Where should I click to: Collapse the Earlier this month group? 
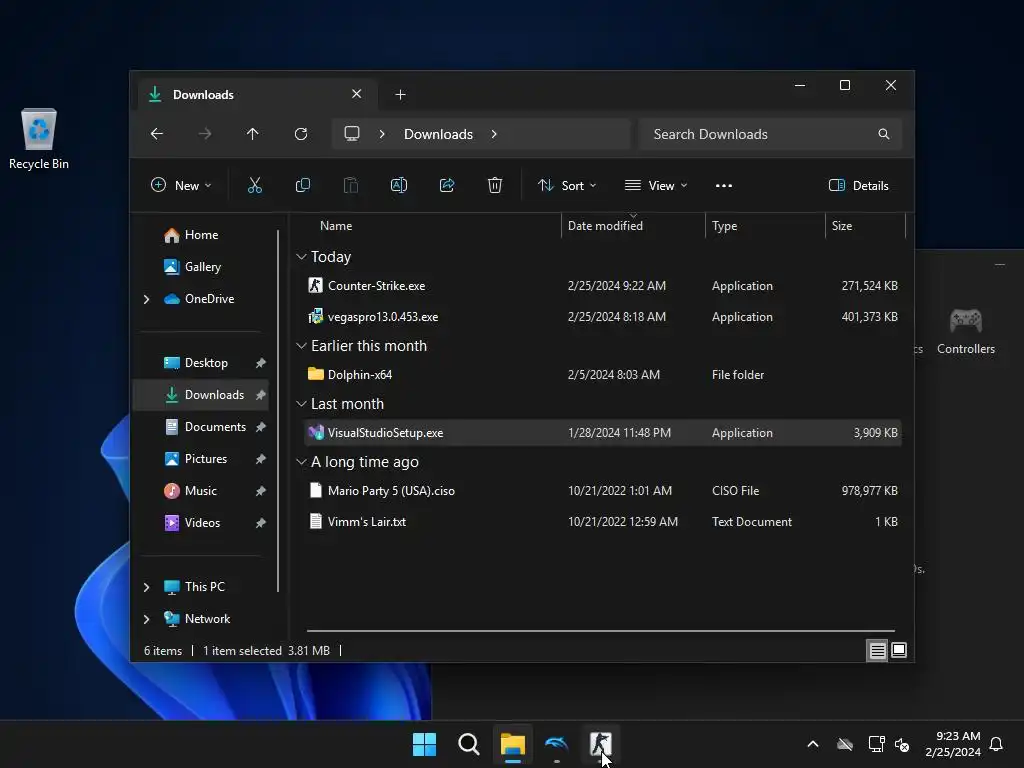[301, 345]
